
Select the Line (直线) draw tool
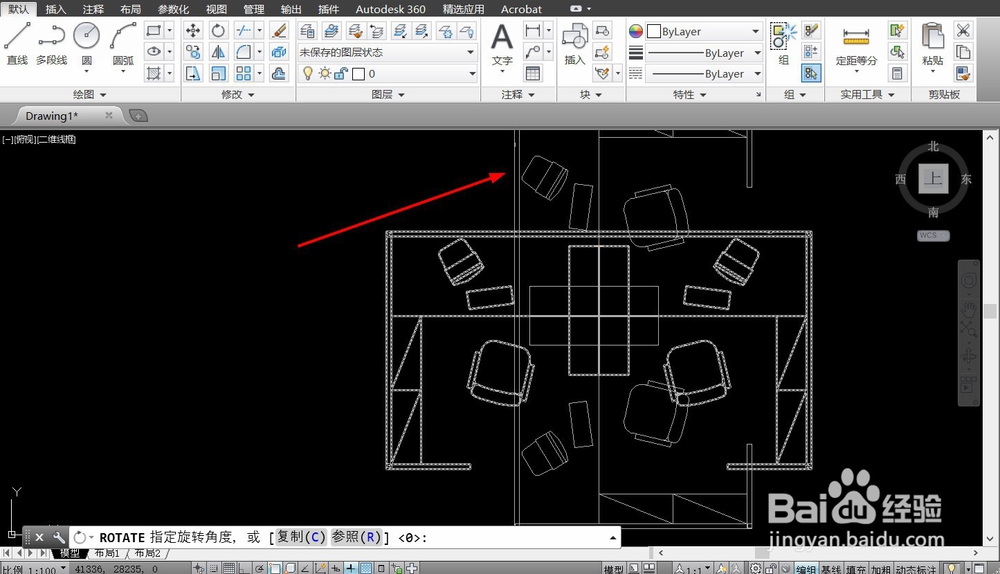tap(17, 43)
